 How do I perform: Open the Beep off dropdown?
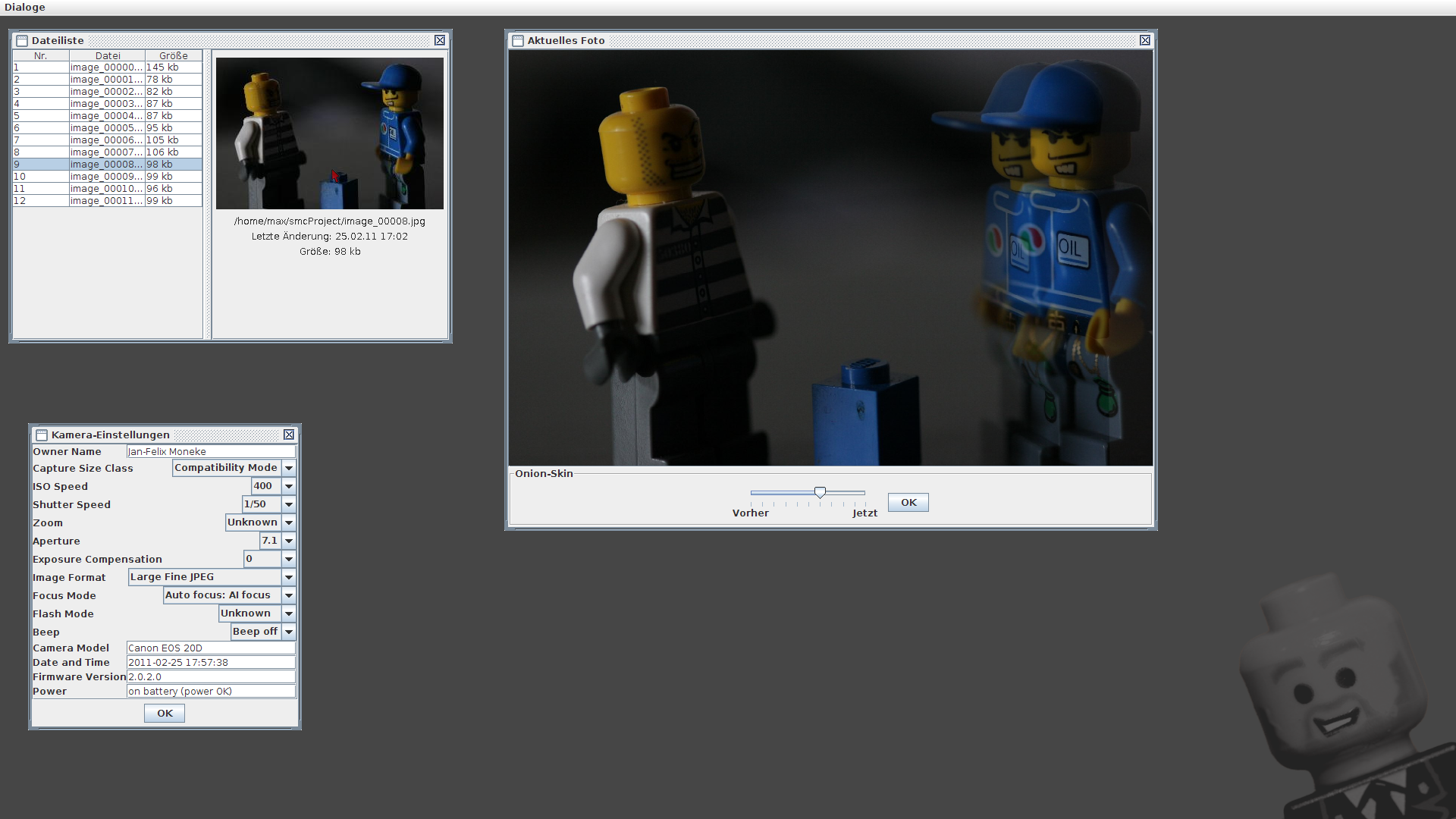click(289, 632)
